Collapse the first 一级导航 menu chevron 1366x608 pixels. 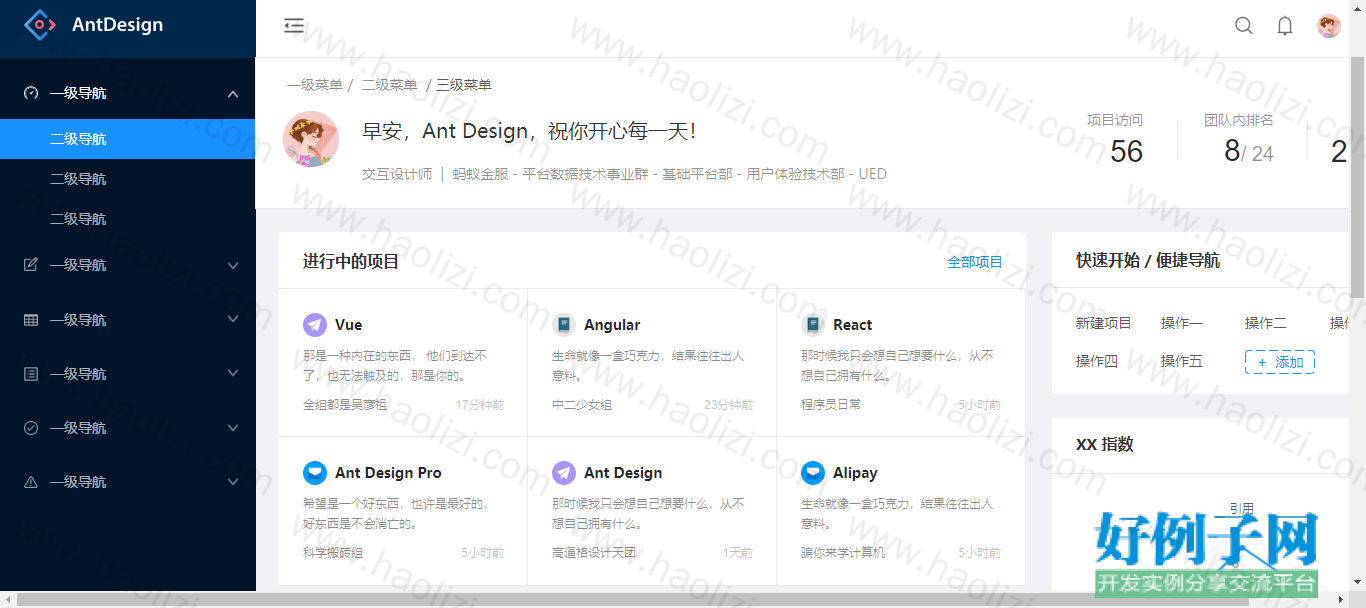pos(233,94)
